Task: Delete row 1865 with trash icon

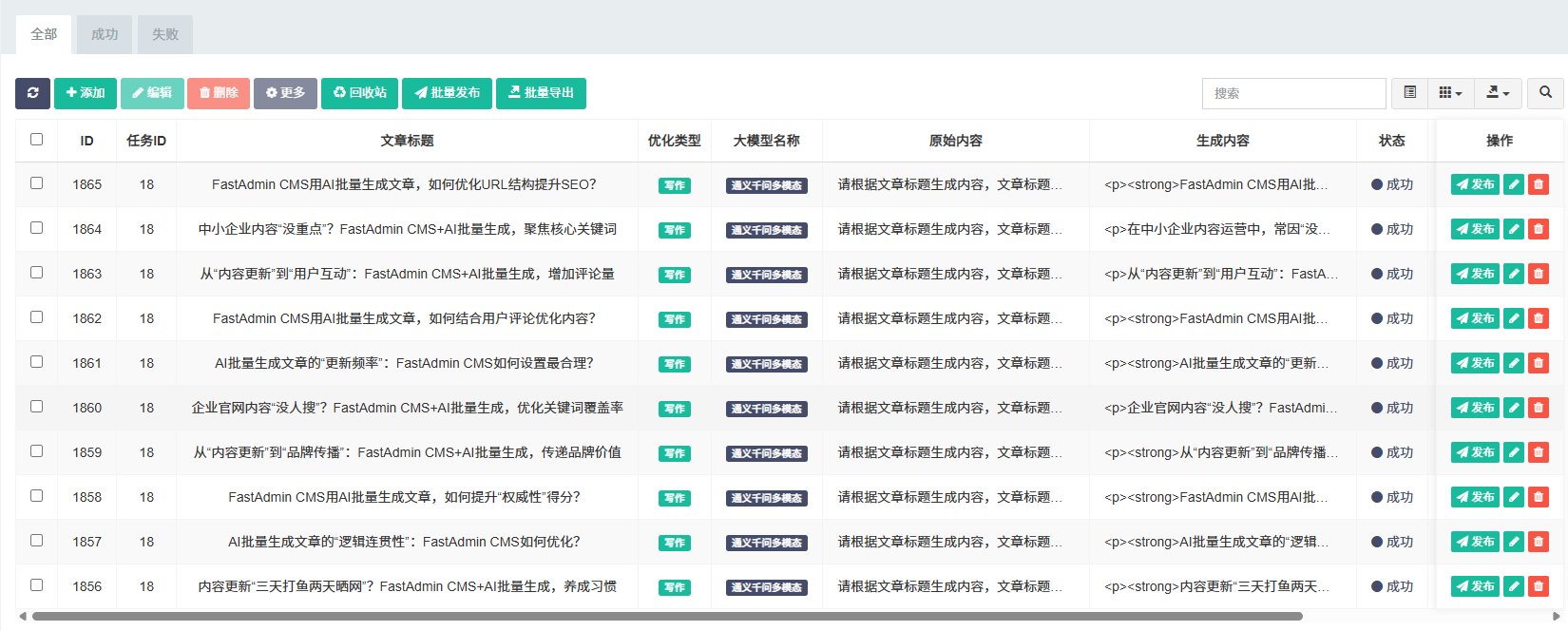Action: (x=1539, y=184)
